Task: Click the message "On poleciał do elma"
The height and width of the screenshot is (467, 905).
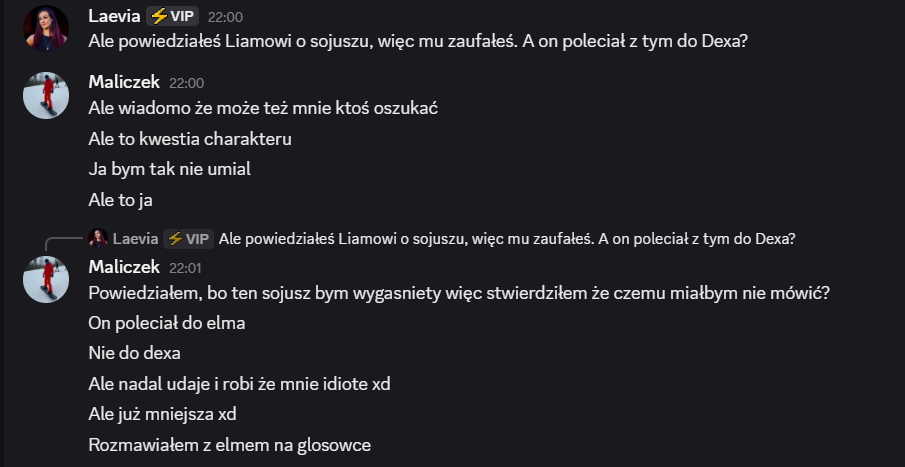Action: click(x=167, y=323)
